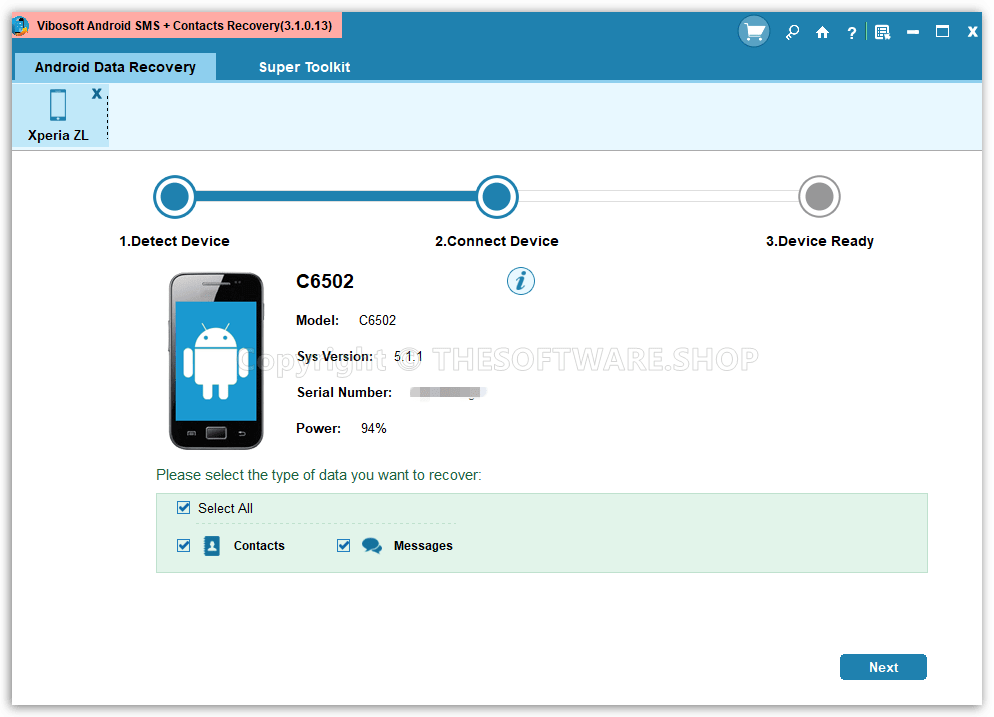This screenshot has height=717, width=994.
Task: Click the 'Select All' label text
Action: (x=225, y=508)
